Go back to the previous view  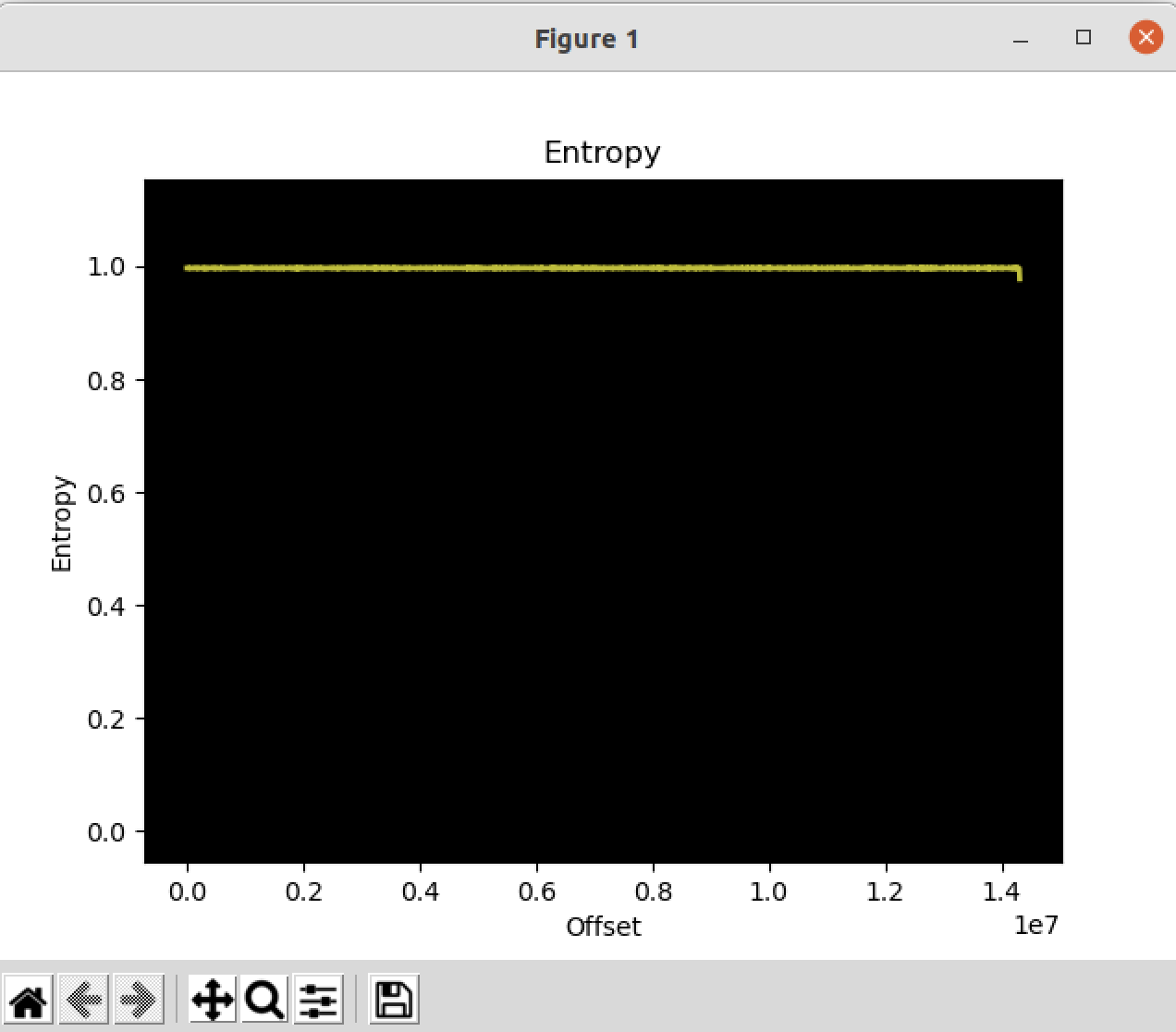point(84,999)
